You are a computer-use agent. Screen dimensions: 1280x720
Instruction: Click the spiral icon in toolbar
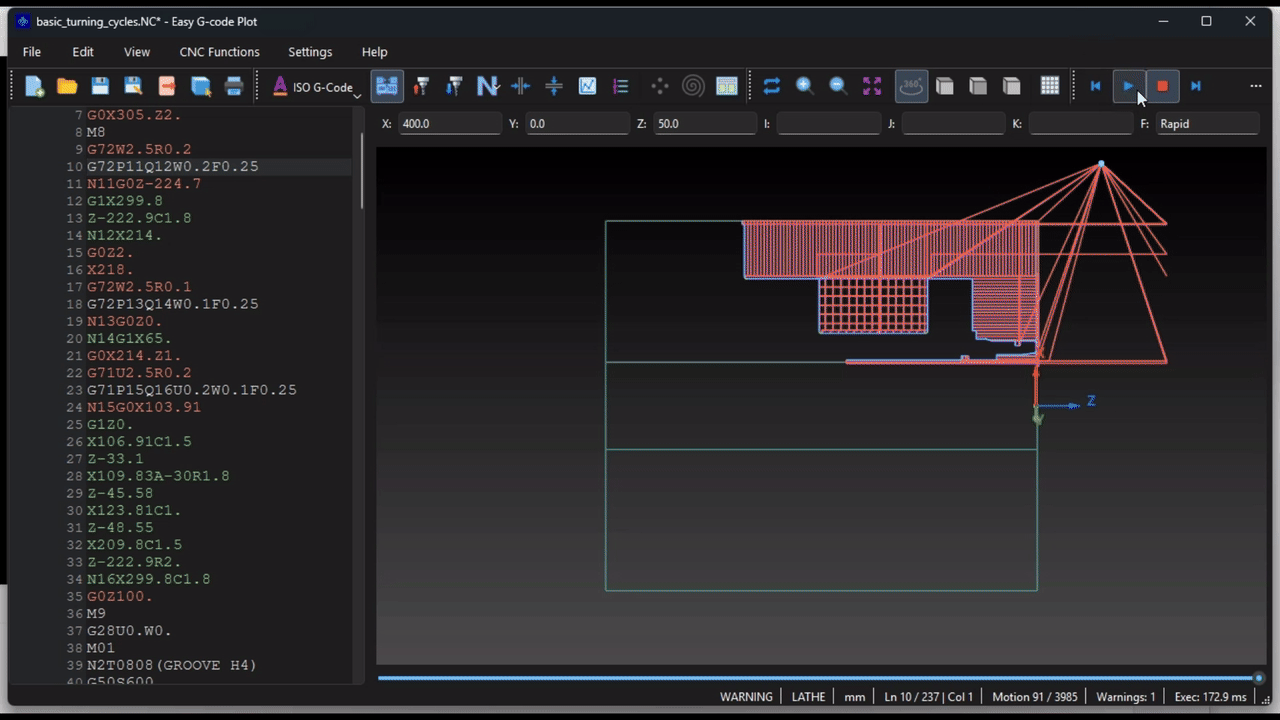tap(693, 86)
